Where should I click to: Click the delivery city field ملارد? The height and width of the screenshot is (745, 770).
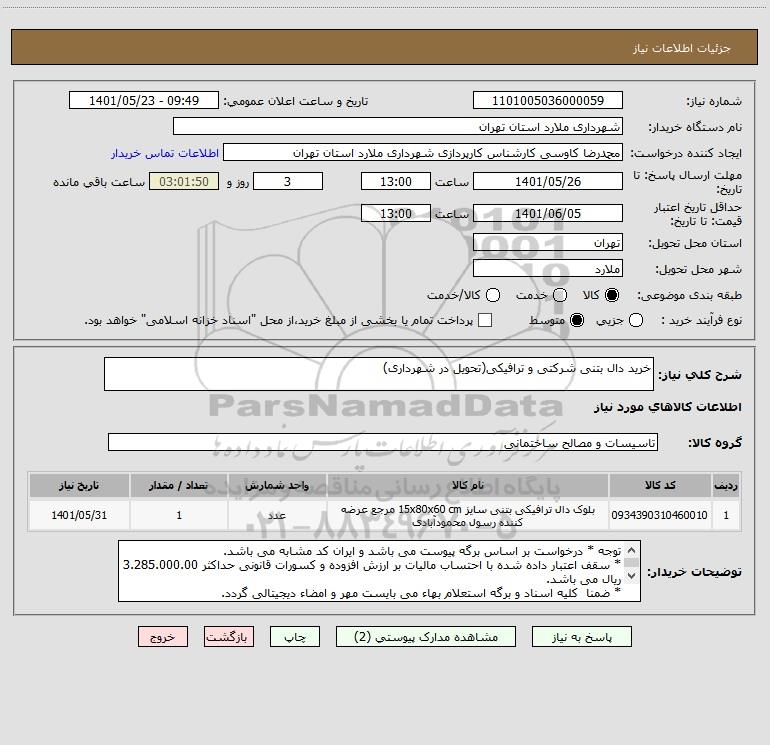pos(548,268)
